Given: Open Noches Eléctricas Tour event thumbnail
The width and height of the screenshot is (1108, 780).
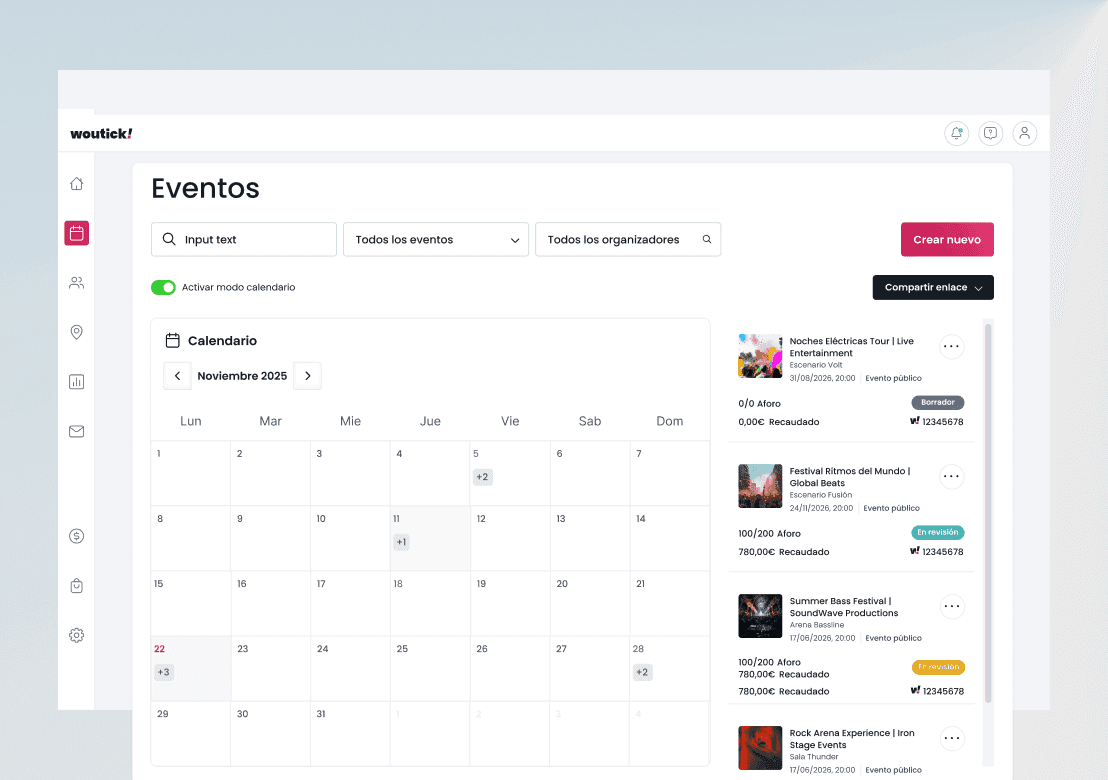Looking at the screenshot, I should pos(760,356).
